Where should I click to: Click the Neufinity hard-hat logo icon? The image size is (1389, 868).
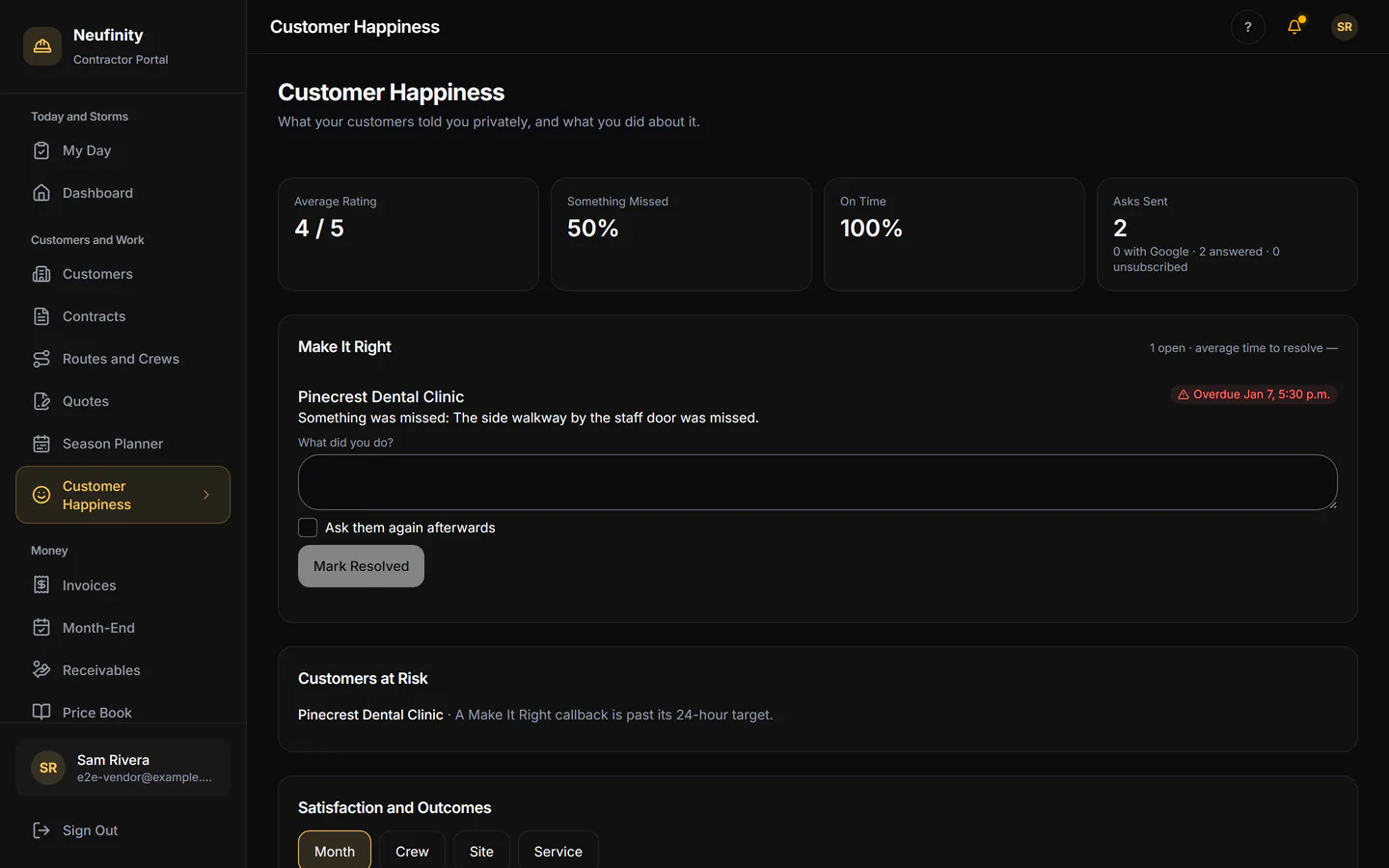coord(42,46)
